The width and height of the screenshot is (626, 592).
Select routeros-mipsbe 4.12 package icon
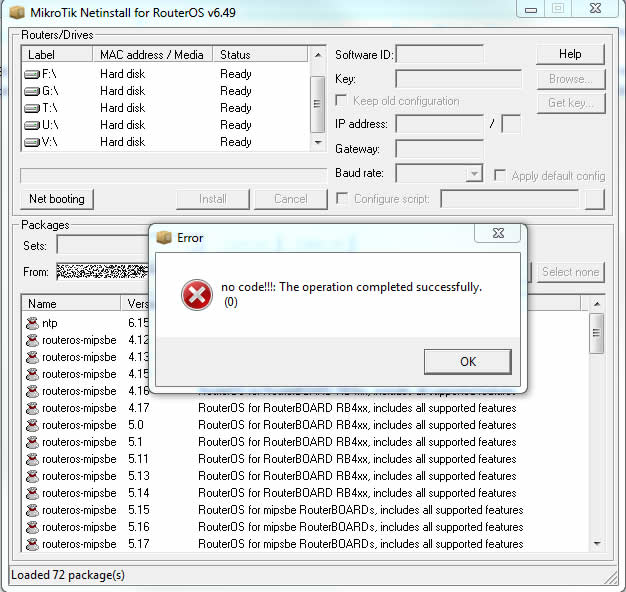[32, 340]
